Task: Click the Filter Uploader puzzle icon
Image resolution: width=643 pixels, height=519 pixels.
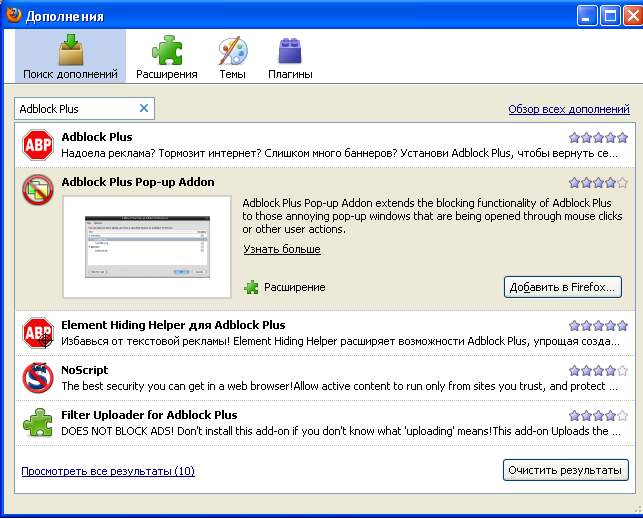Action: [x=38, y=423]
